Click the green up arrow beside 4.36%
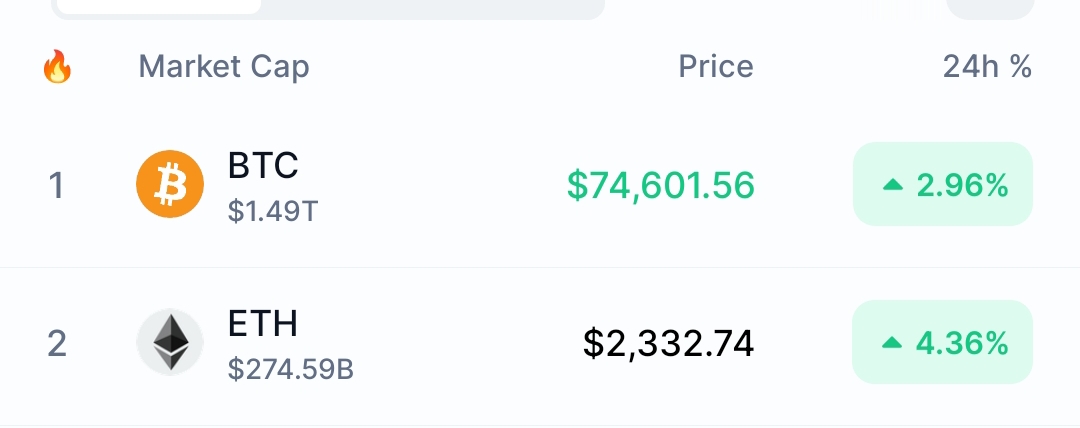The height and width of the screenshot is (428, 1080). click(892, 344)
